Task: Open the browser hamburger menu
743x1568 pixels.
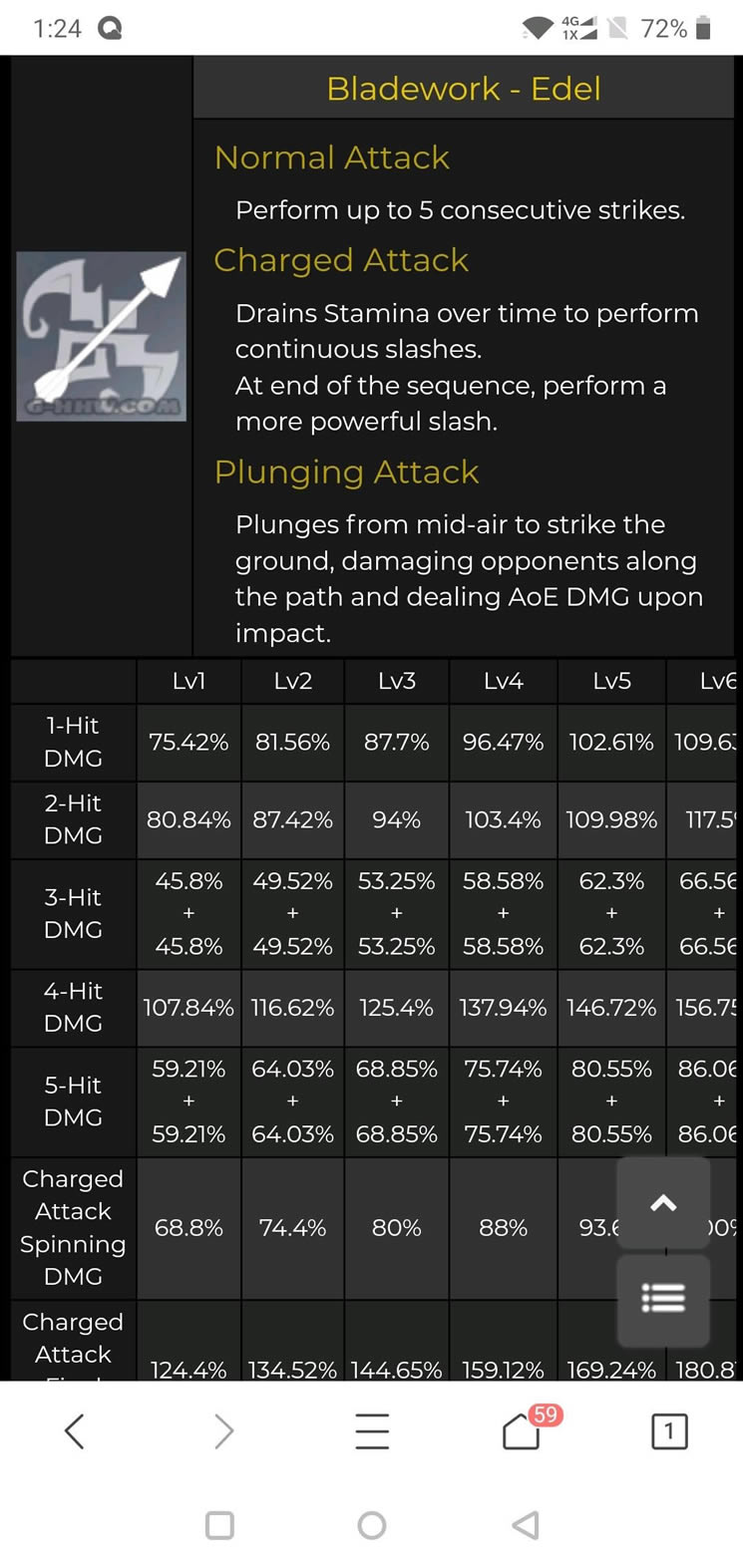Action: tap(372, 1431)
